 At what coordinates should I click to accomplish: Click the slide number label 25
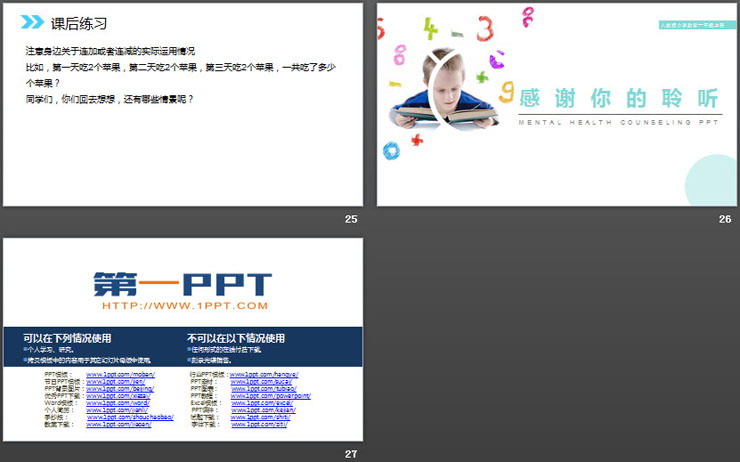pyautogui.click(x=351, y=219)
